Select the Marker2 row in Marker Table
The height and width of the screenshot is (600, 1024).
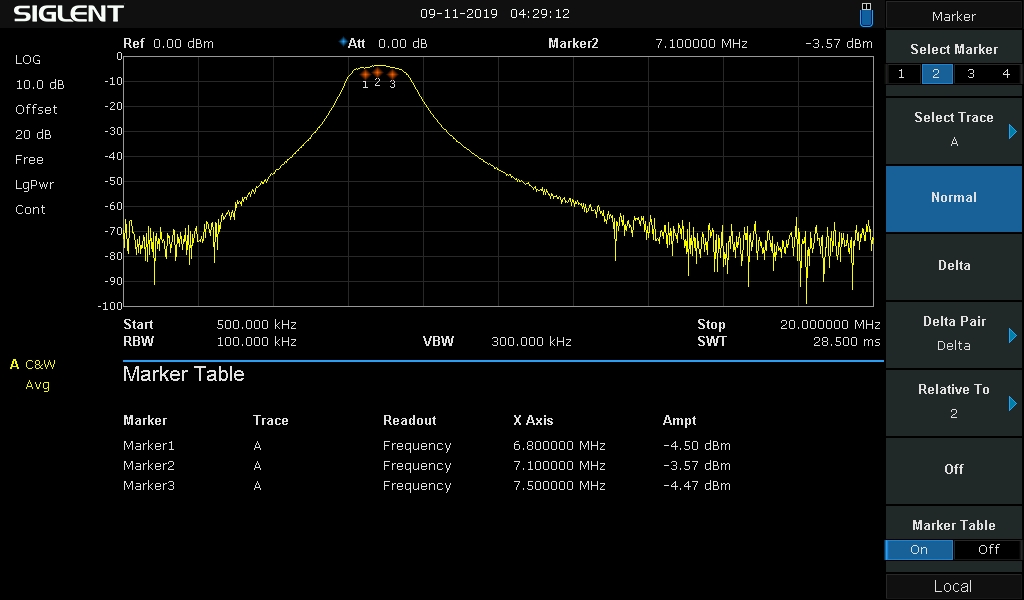tap(427, 466)
